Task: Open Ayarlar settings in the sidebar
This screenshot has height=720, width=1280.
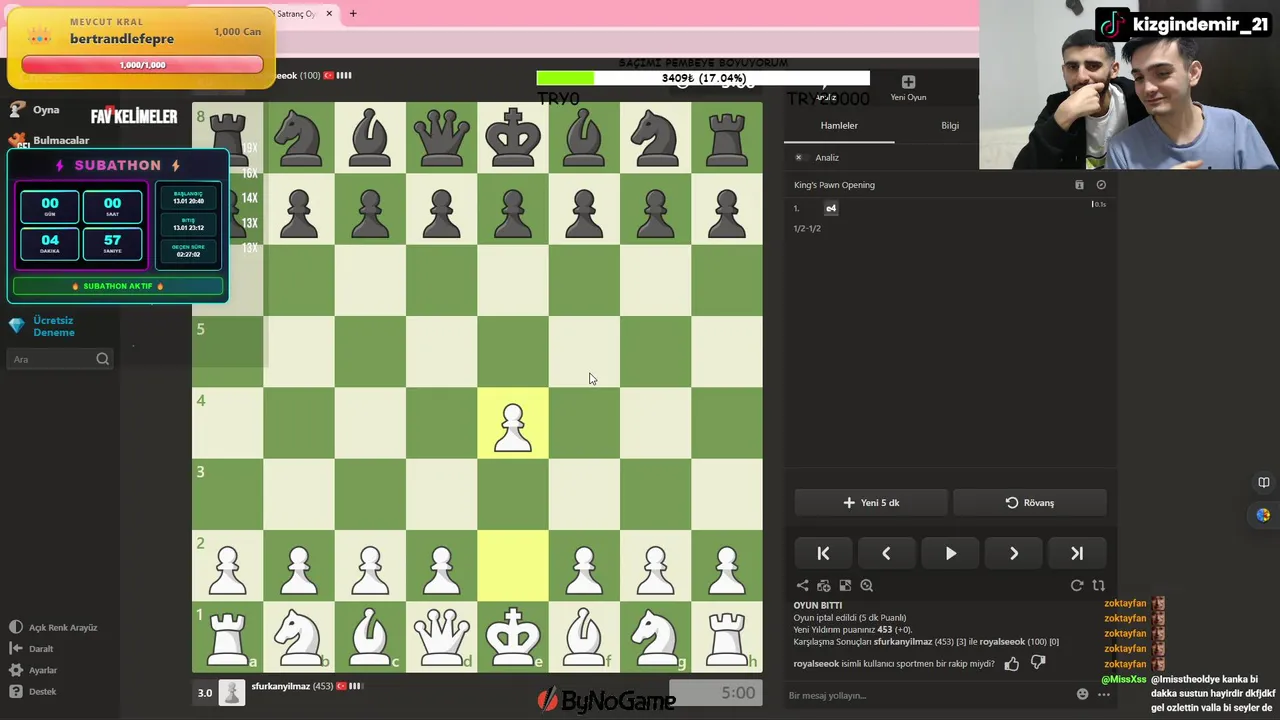Action: point(33,670)
